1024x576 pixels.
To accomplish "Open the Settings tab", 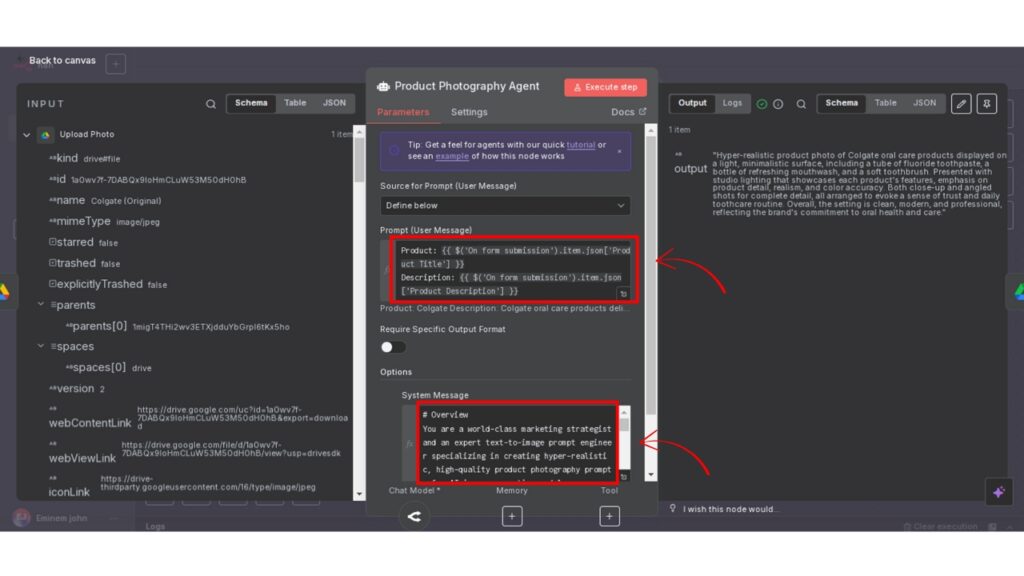I will (x=469, y=112).
